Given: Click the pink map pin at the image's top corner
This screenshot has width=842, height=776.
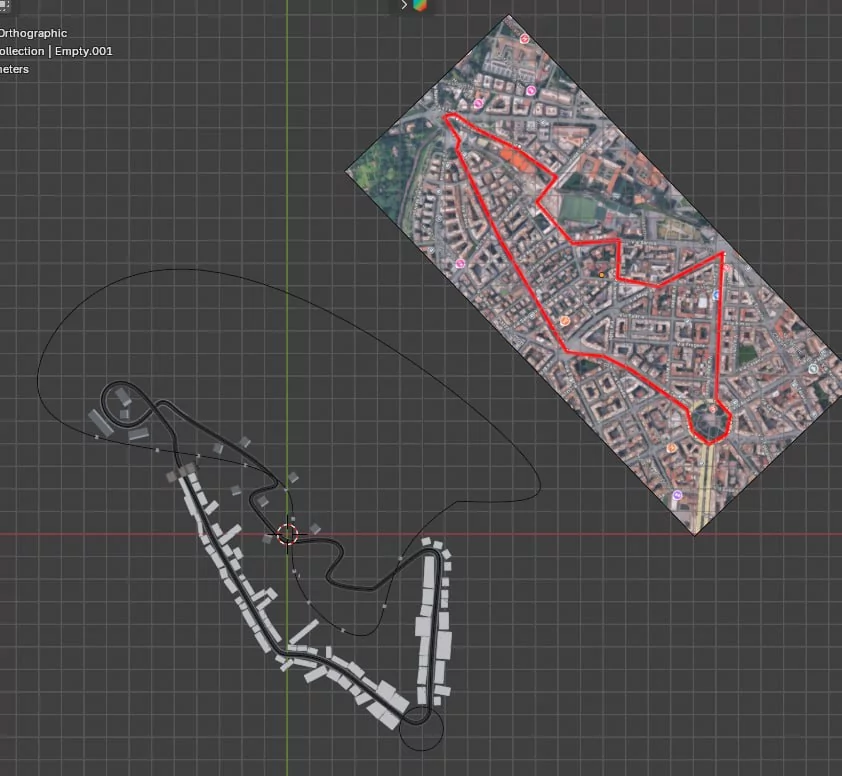Looking at the screenshot, I should click(532, 91).
